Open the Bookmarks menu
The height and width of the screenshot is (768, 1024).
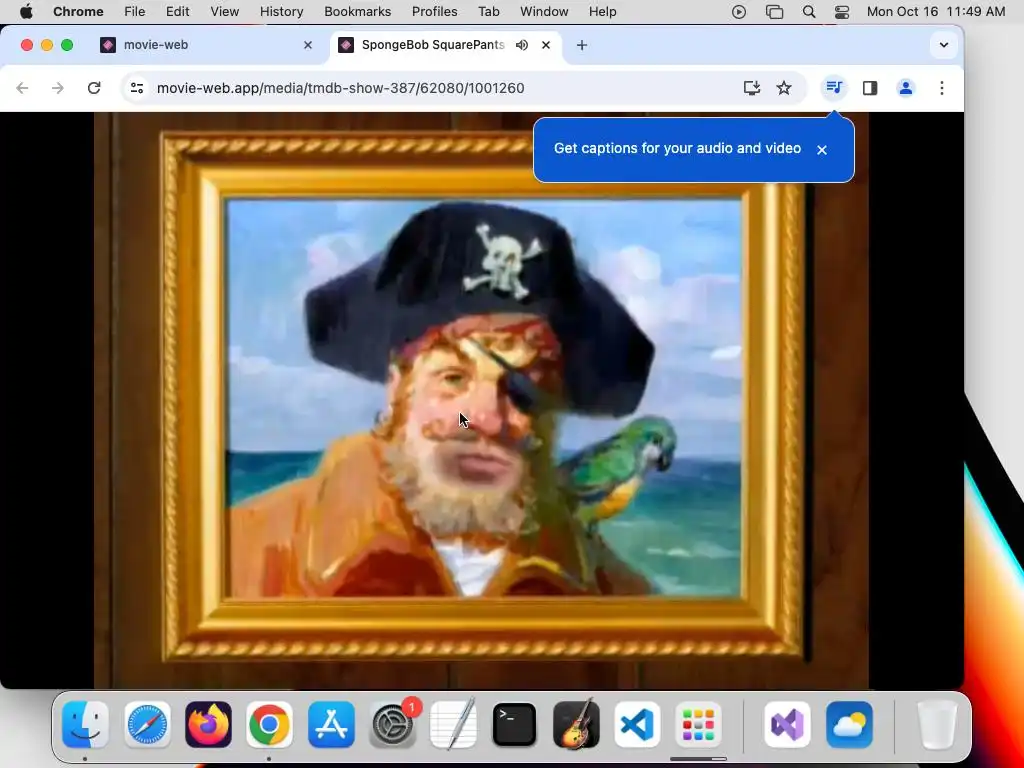(x=357, y=12)
